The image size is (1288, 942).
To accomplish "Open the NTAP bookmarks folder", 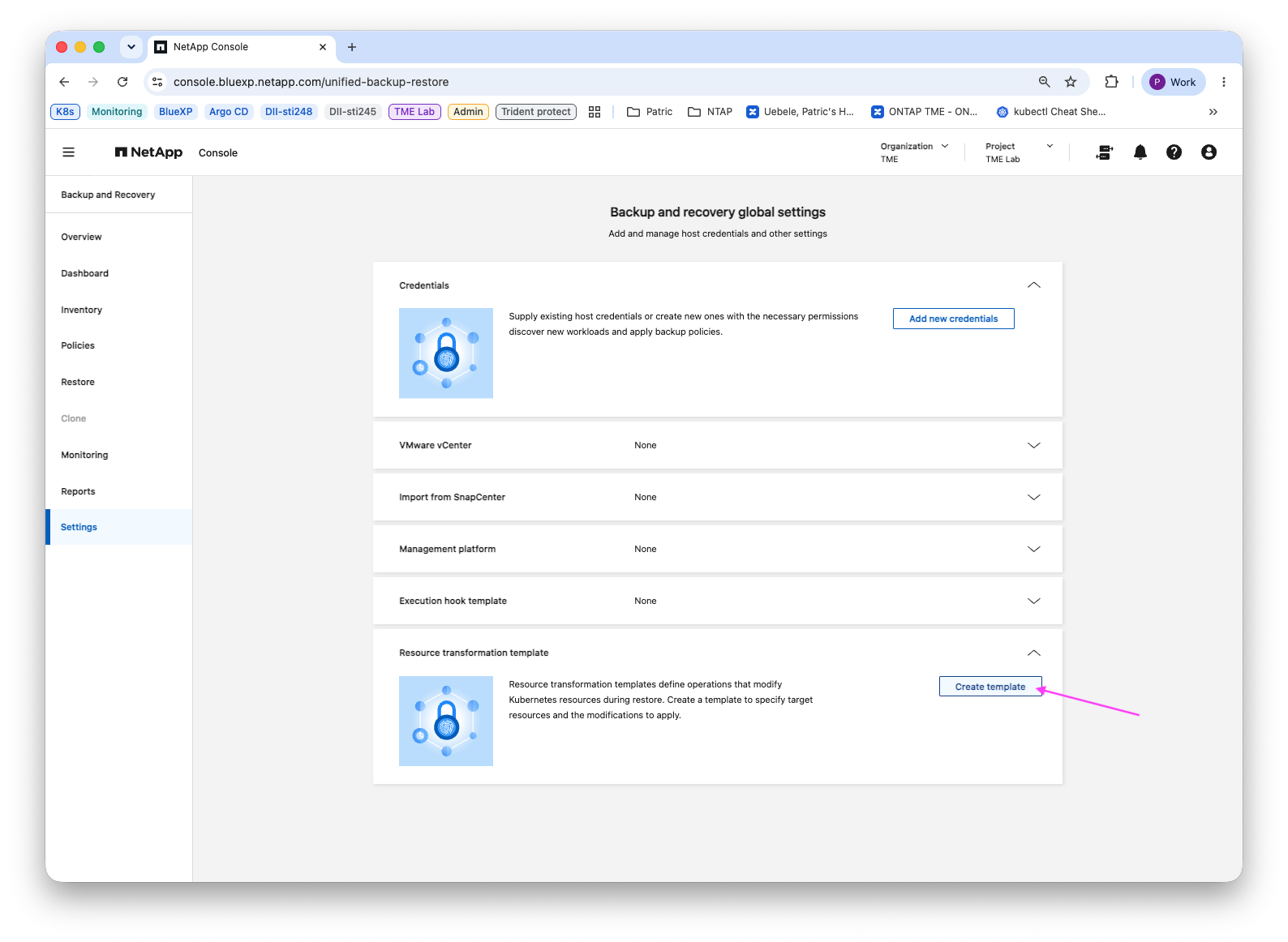I will pos(710,112).
